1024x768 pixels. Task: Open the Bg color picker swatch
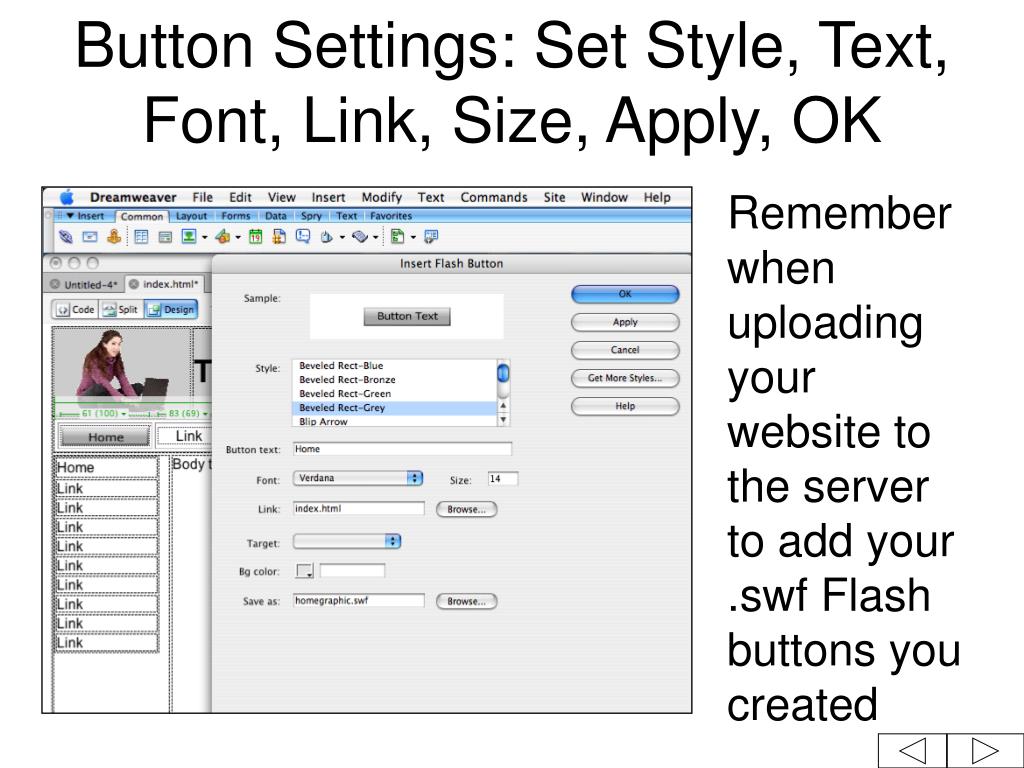tap(305, 571)
